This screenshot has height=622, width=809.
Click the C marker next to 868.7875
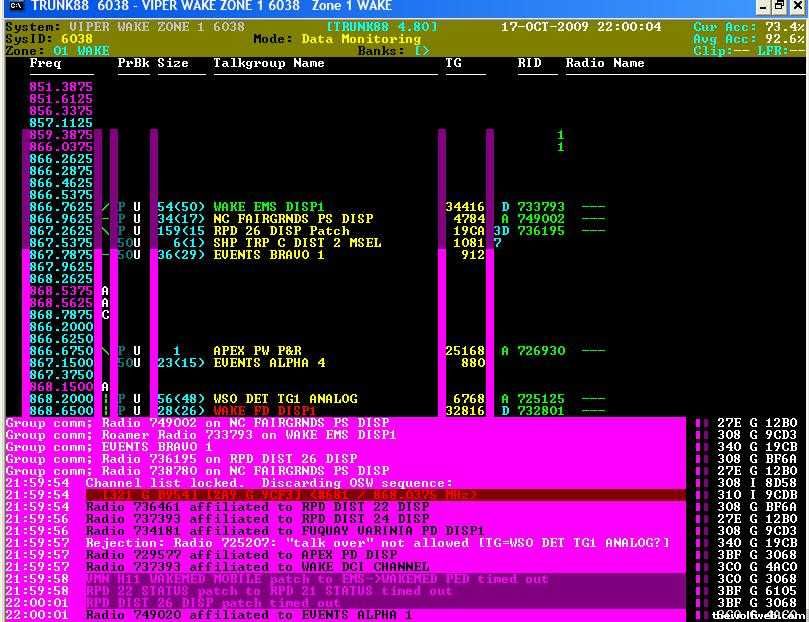click(x=105, y=315)
